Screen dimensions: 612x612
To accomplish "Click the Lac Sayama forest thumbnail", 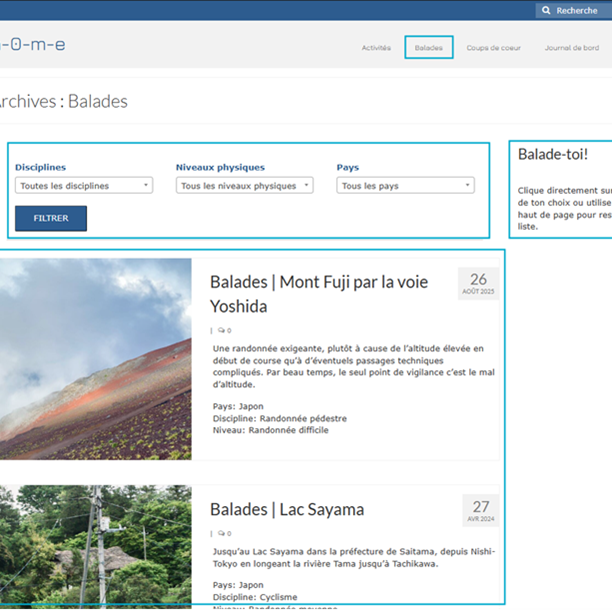I will 96,546.
